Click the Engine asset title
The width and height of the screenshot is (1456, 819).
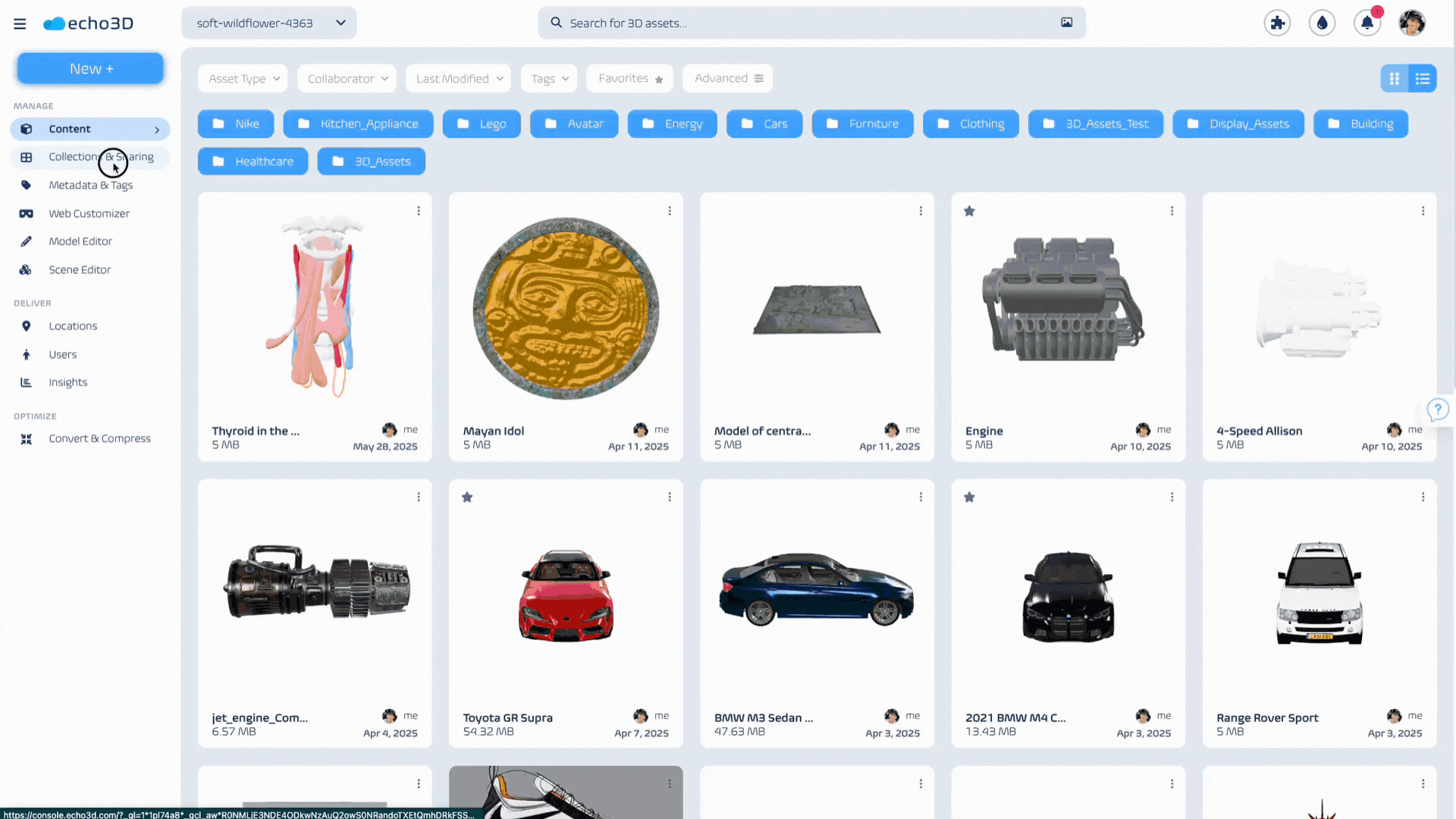click(x=984, y=431)
